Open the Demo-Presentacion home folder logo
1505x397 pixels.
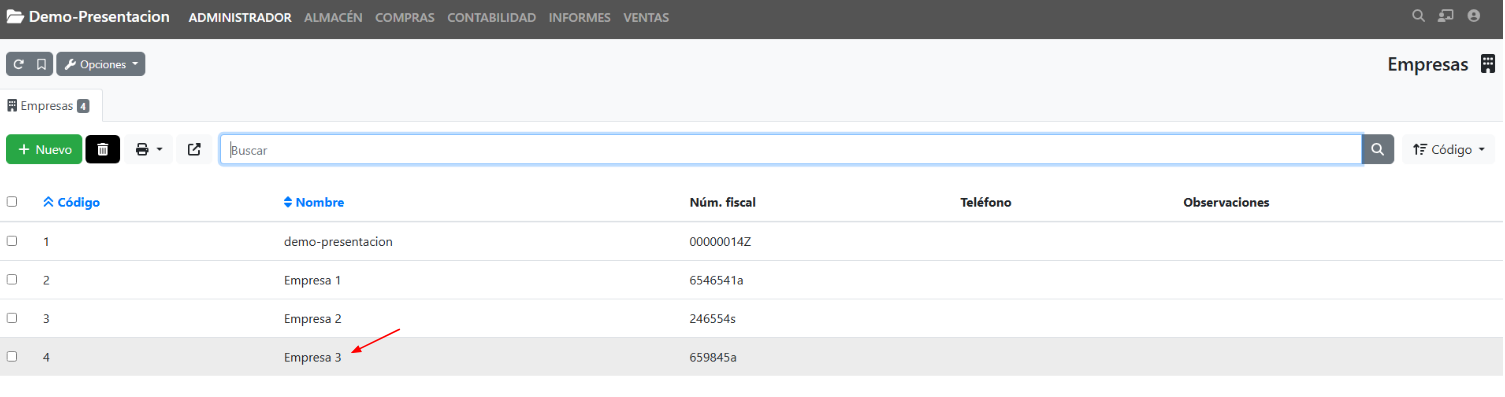point(89,17)
